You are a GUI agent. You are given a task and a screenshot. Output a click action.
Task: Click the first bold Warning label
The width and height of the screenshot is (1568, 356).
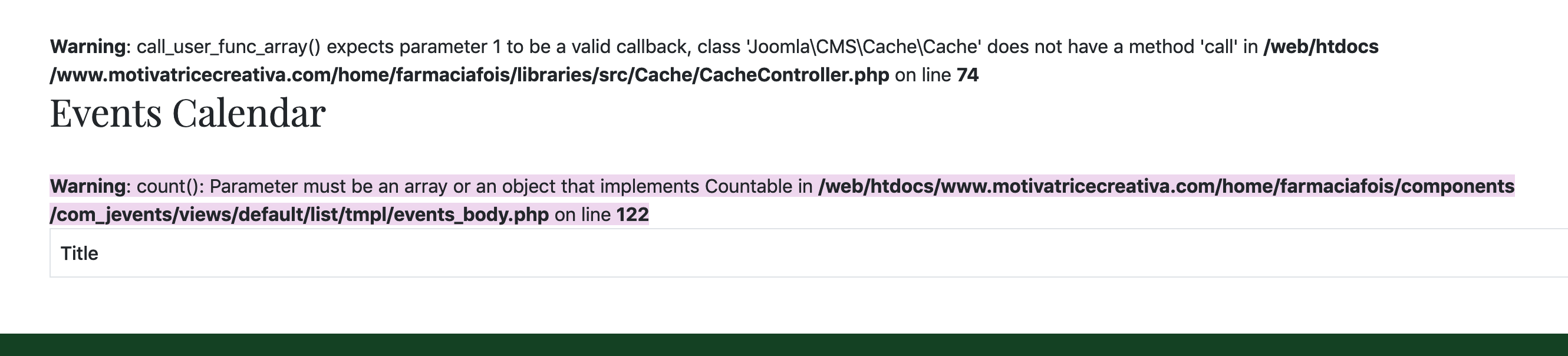[88, 47]
